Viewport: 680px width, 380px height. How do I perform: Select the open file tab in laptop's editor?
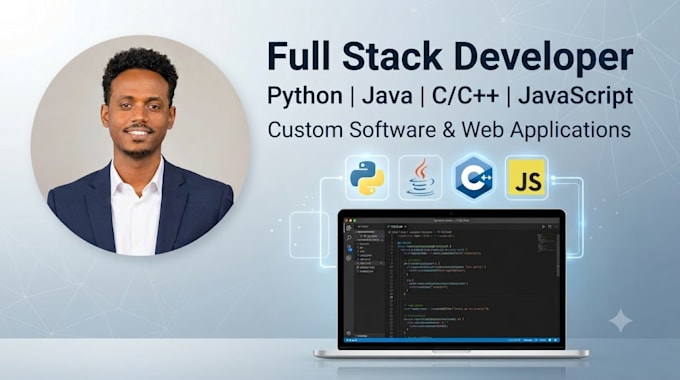397,226
